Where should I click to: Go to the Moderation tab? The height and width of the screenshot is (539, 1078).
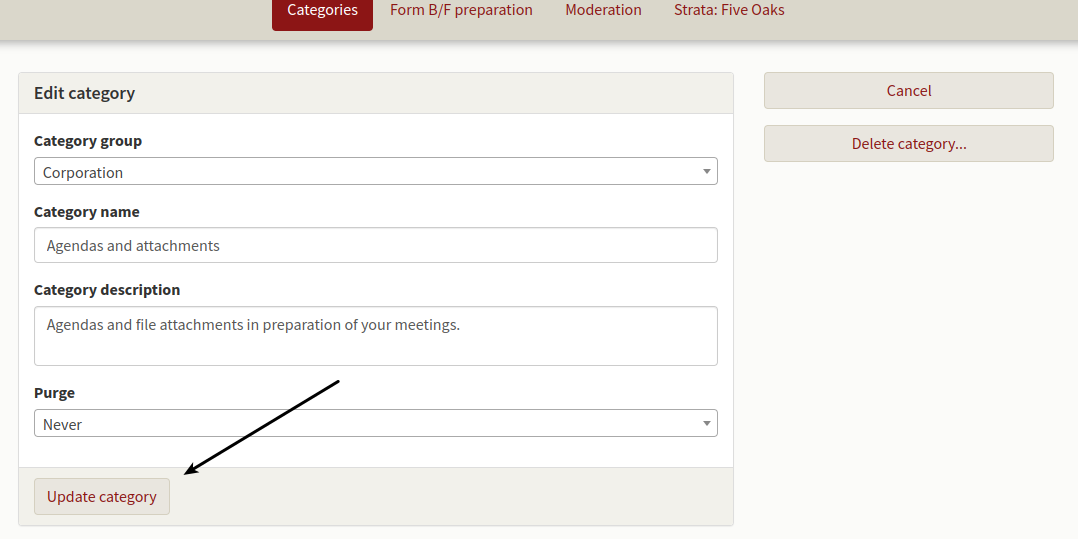point(603,10)
